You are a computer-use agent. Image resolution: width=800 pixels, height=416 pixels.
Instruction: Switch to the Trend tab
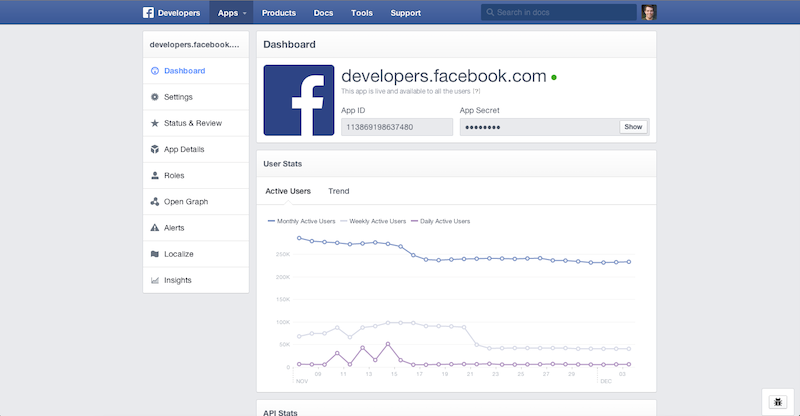coord(339,191)
